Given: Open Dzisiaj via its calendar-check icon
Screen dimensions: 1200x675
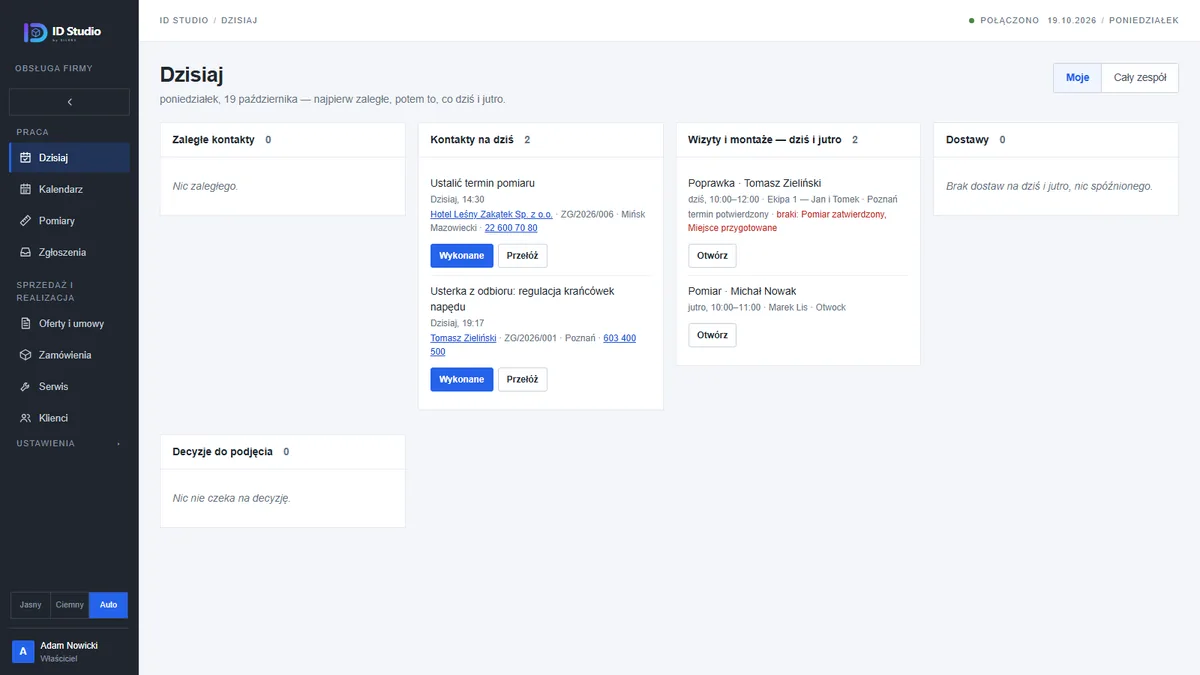Looking at the screenshot, I should (26, 158).
